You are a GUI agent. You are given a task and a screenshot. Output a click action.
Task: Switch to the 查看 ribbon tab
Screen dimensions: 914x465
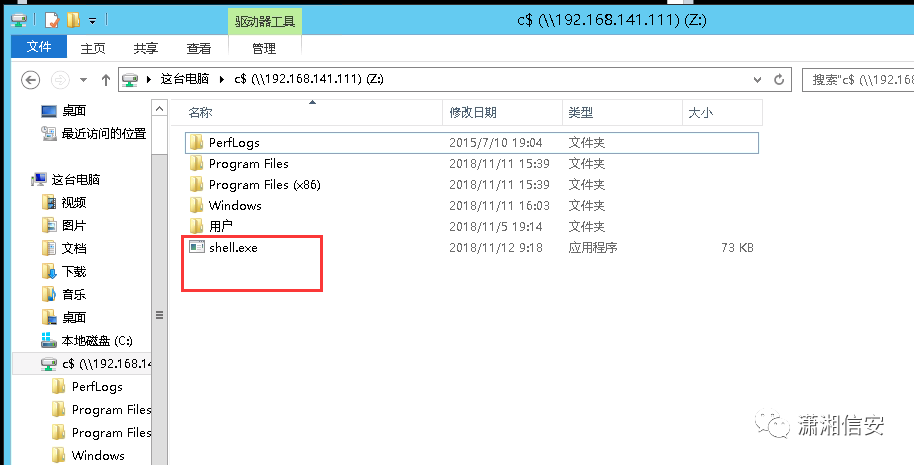199,48
